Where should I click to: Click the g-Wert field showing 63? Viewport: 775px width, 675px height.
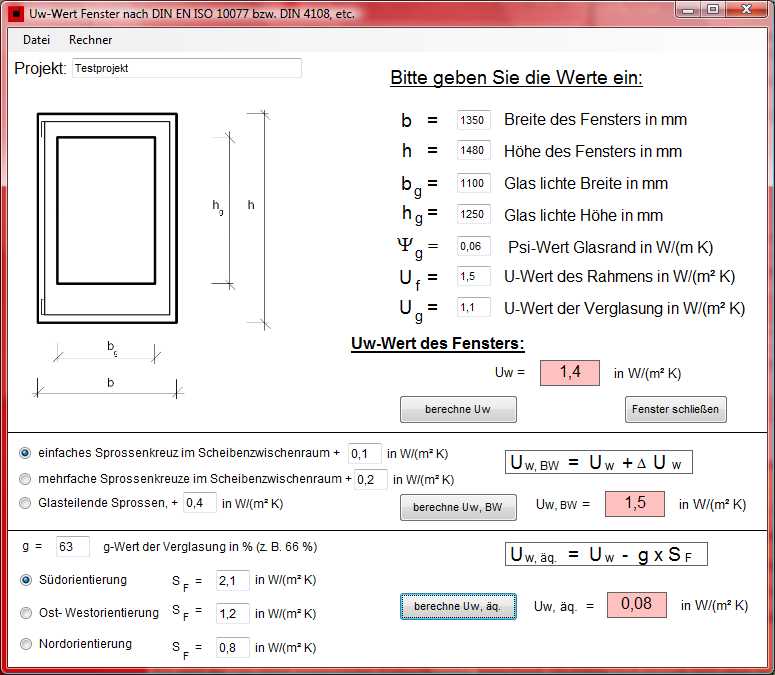coord(73,547)
